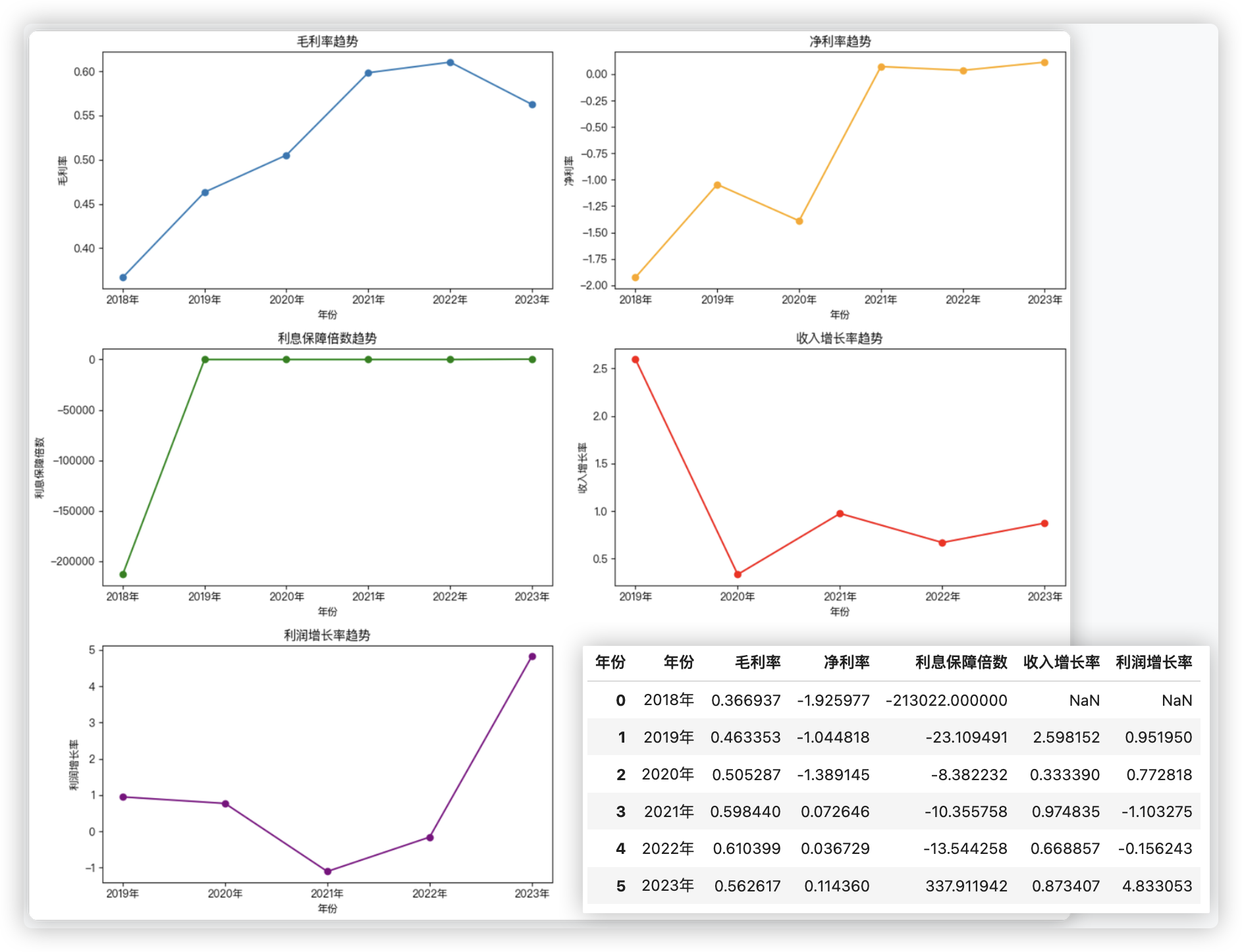Click the 2020年 lowest point on red 收入增长率 line
1242x952 pixels.
click(738, 575)
